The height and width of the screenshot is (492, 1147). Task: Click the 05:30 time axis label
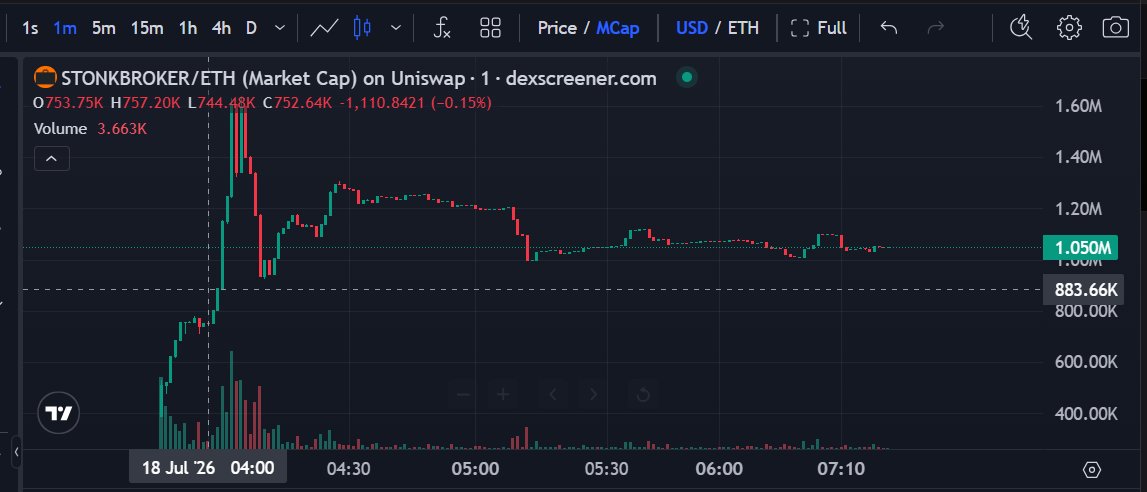pyautogui.click(x=607, y=468)
